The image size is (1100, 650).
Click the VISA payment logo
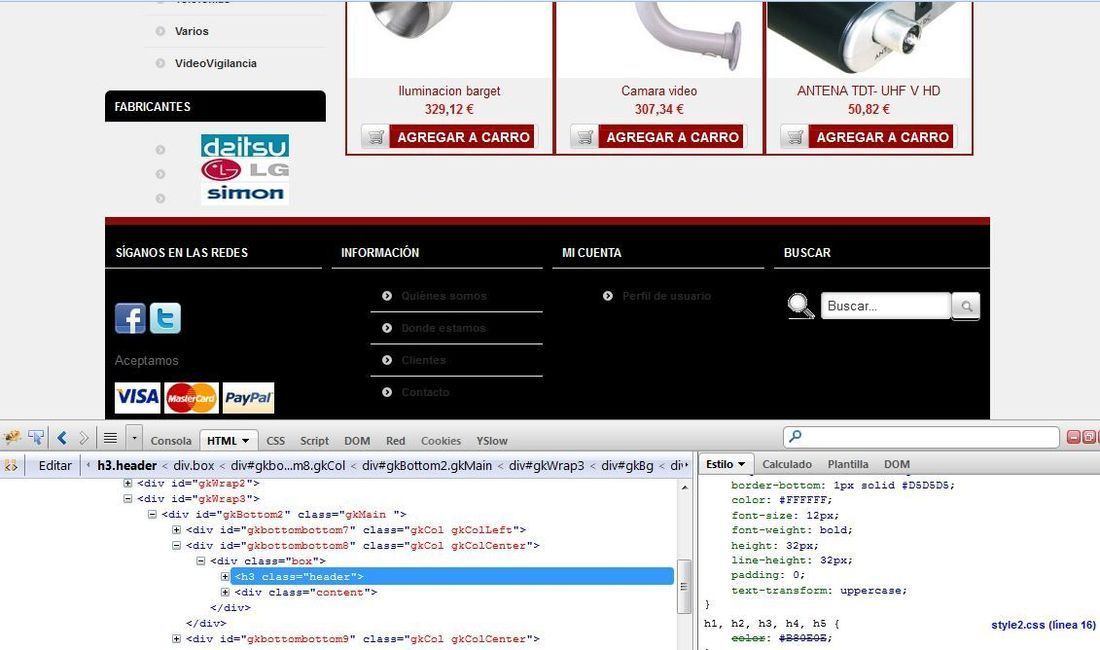coord(138,398)
